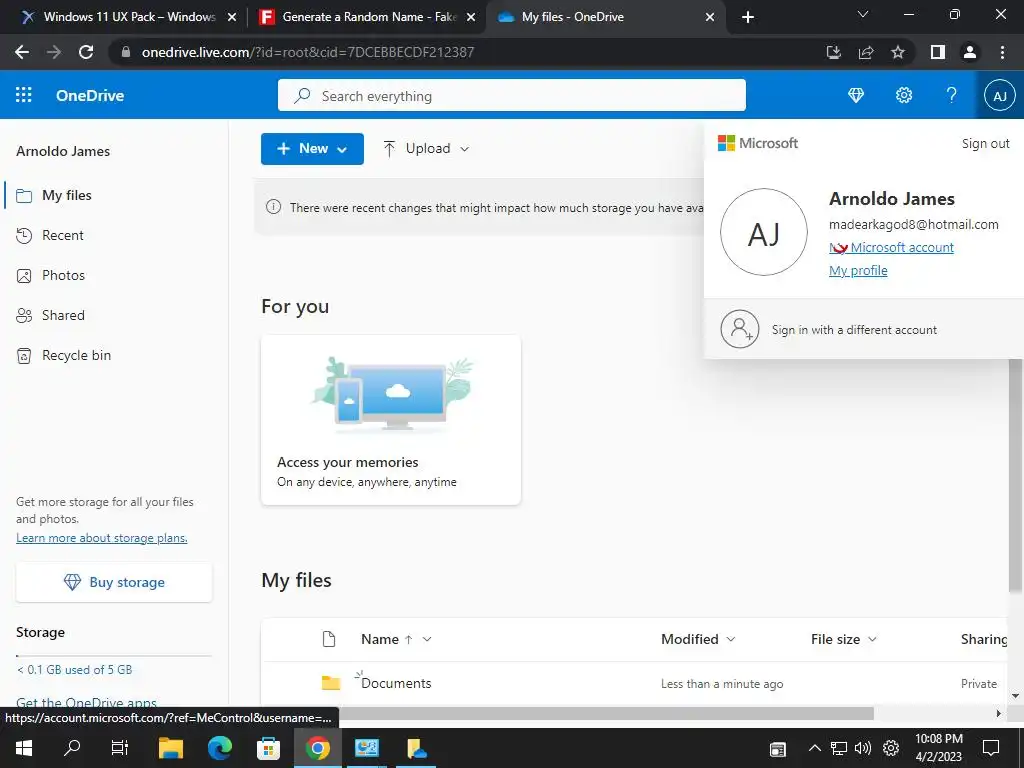Install OneDrive app icon in address bar
Image resolution: width=1024 pixels, height=768 pixels.
pyautogui.click(x=834, y=52)
